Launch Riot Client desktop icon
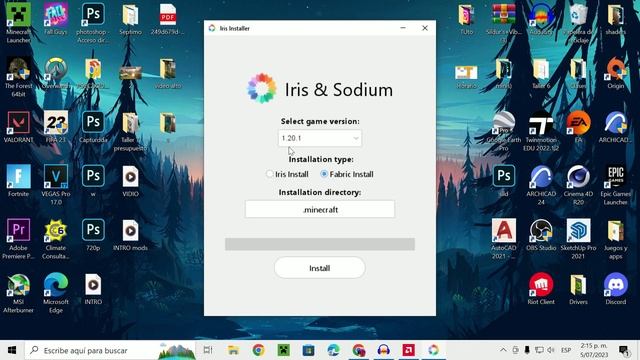Viewport: 640px width, 360px height. coord(541,289)
